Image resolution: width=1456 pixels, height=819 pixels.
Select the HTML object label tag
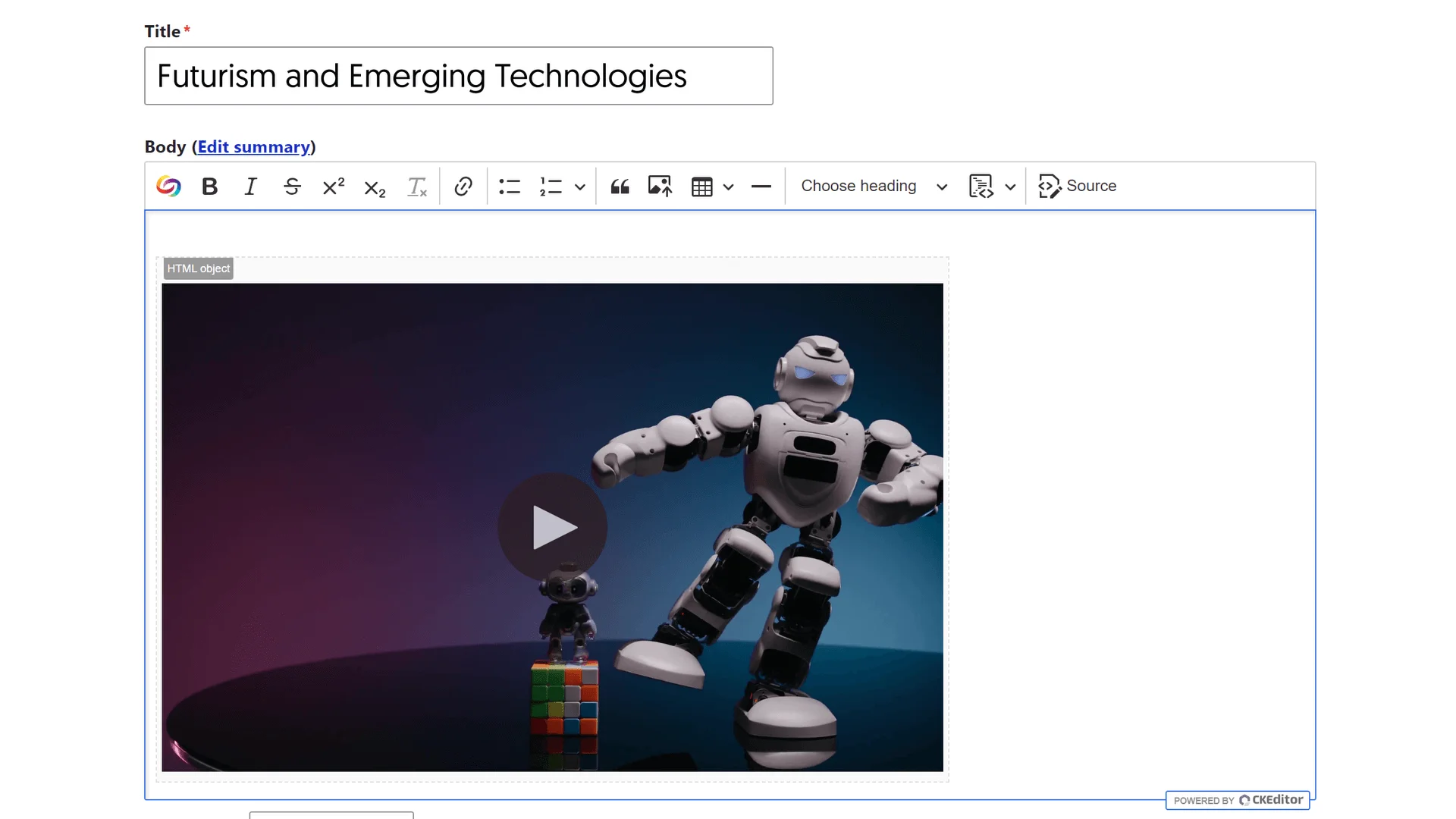[199, 268]
